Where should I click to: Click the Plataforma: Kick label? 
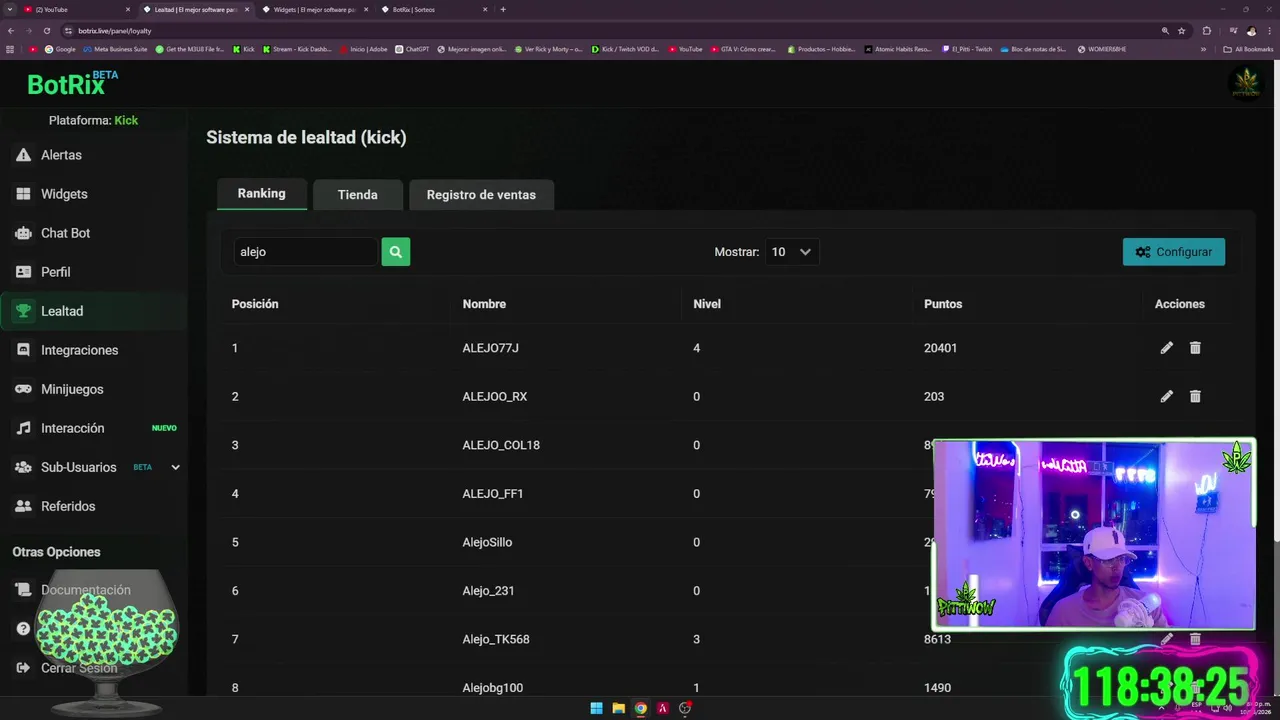click(x=93, y=120)
